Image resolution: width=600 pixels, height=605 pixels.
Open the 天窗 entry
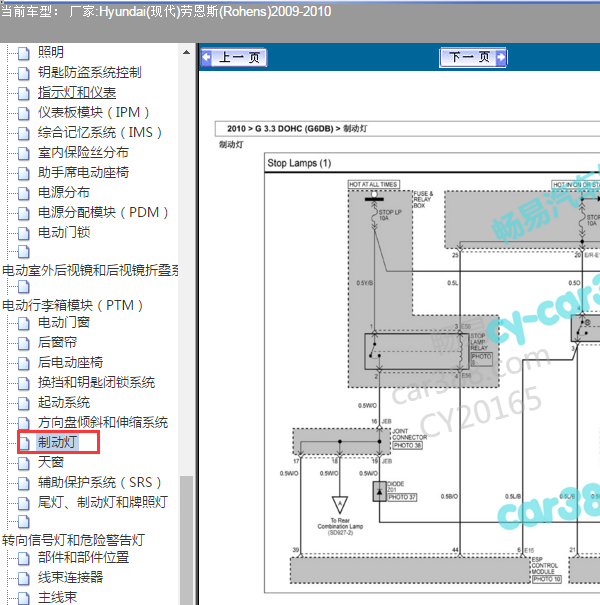(x=51, y=463)
